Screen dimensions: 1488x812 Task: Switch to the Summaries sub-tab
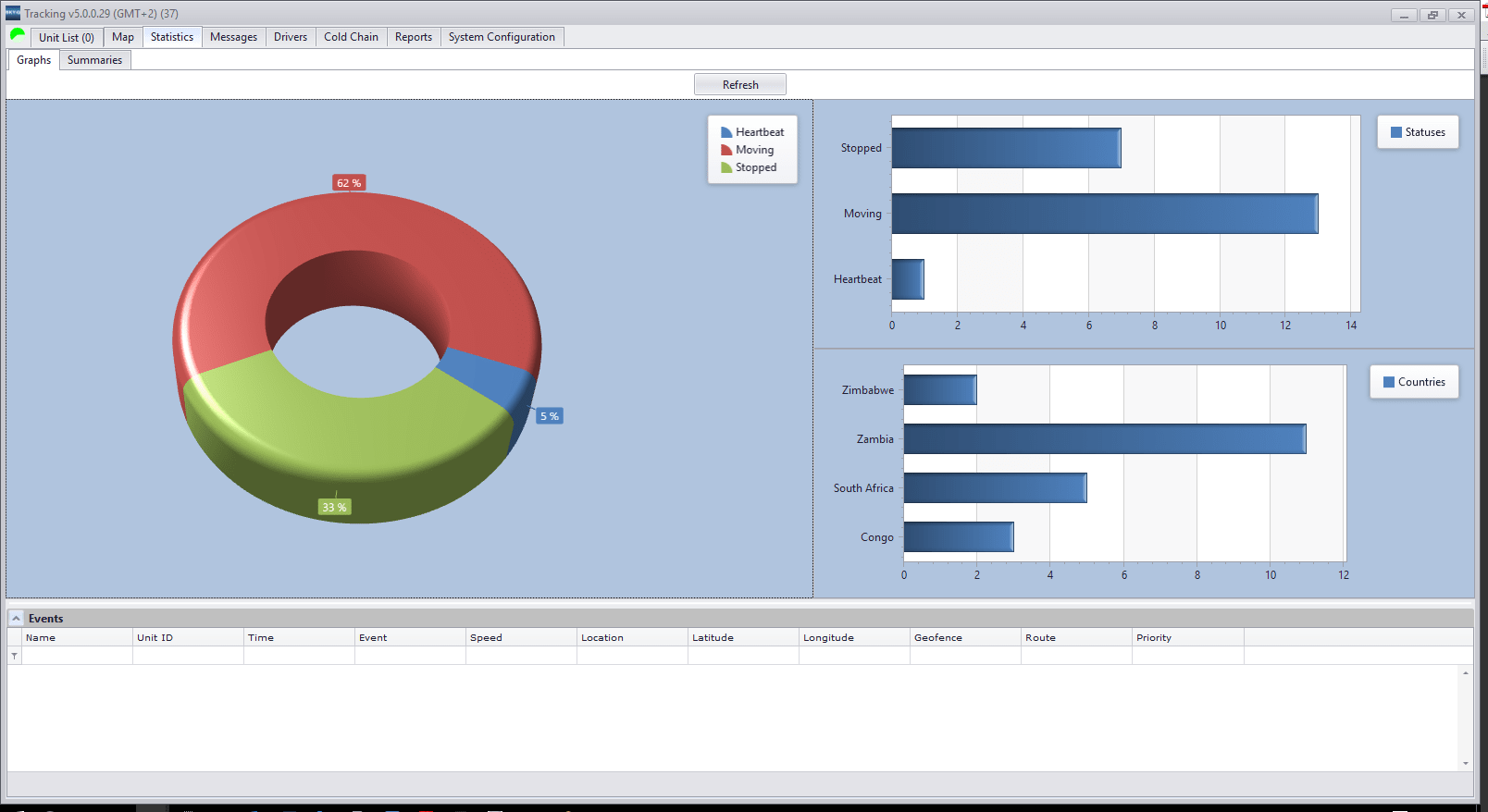[x=94, y=60]
